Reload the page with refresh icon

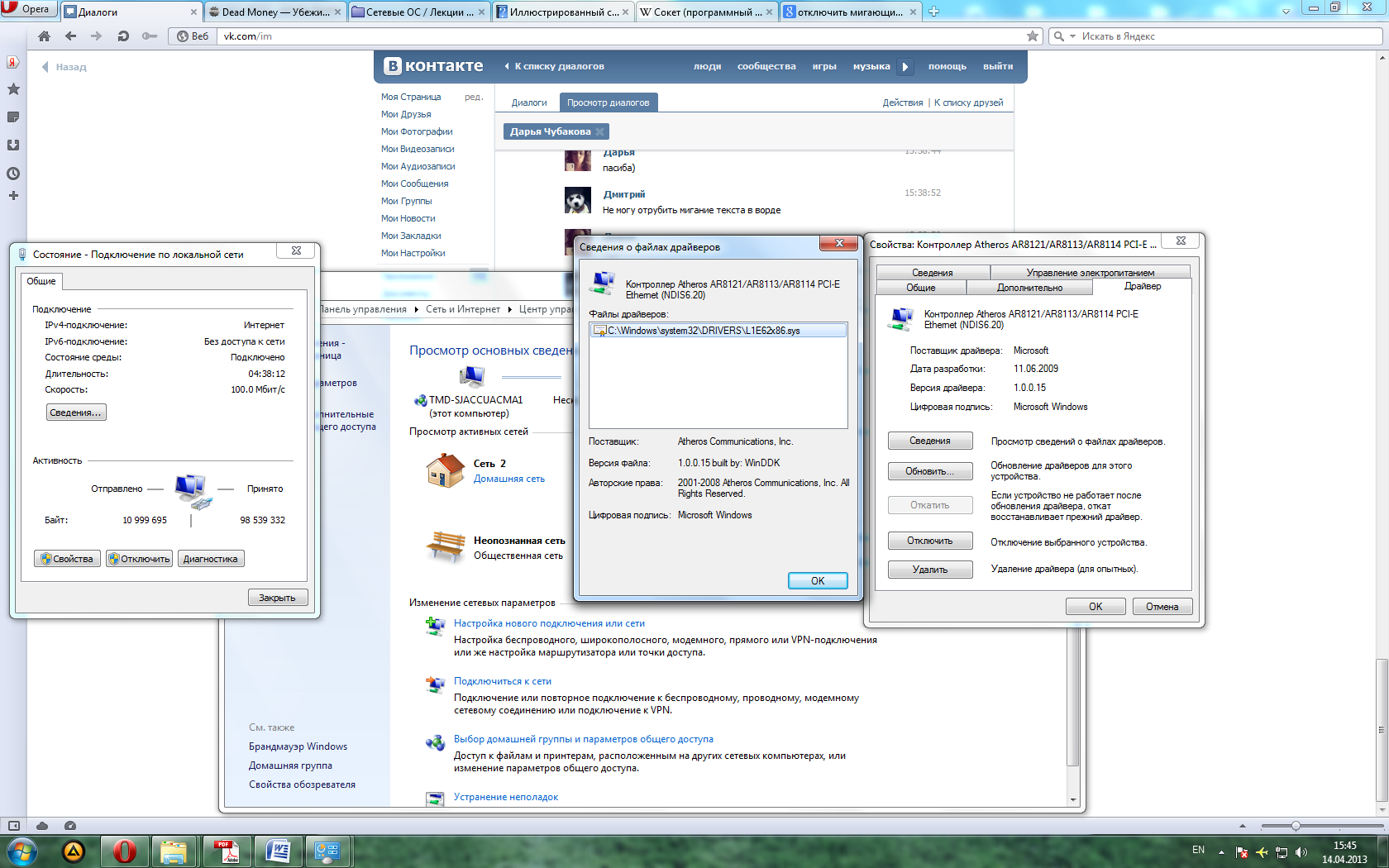point(123,36)
